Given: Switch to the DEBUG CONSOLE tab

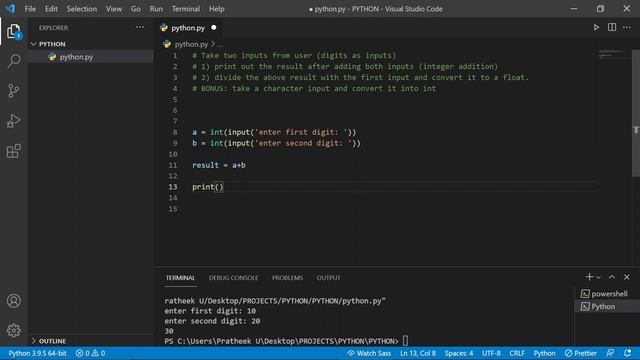Looking at the screenshot, I should [x=233, y=278].
